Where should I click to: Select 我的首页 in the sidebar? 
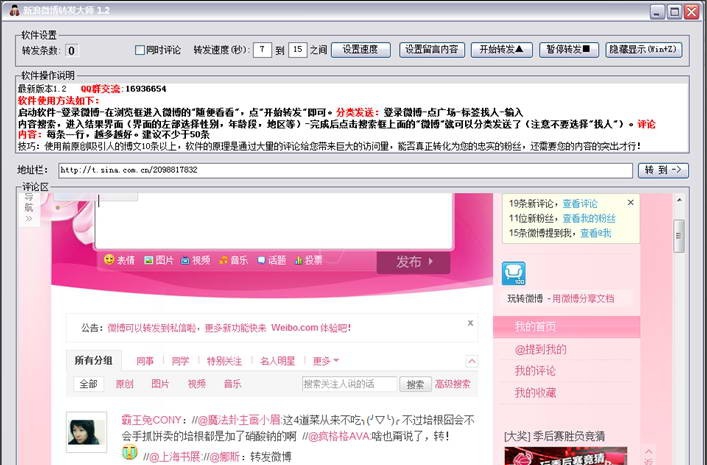point(567,327)
